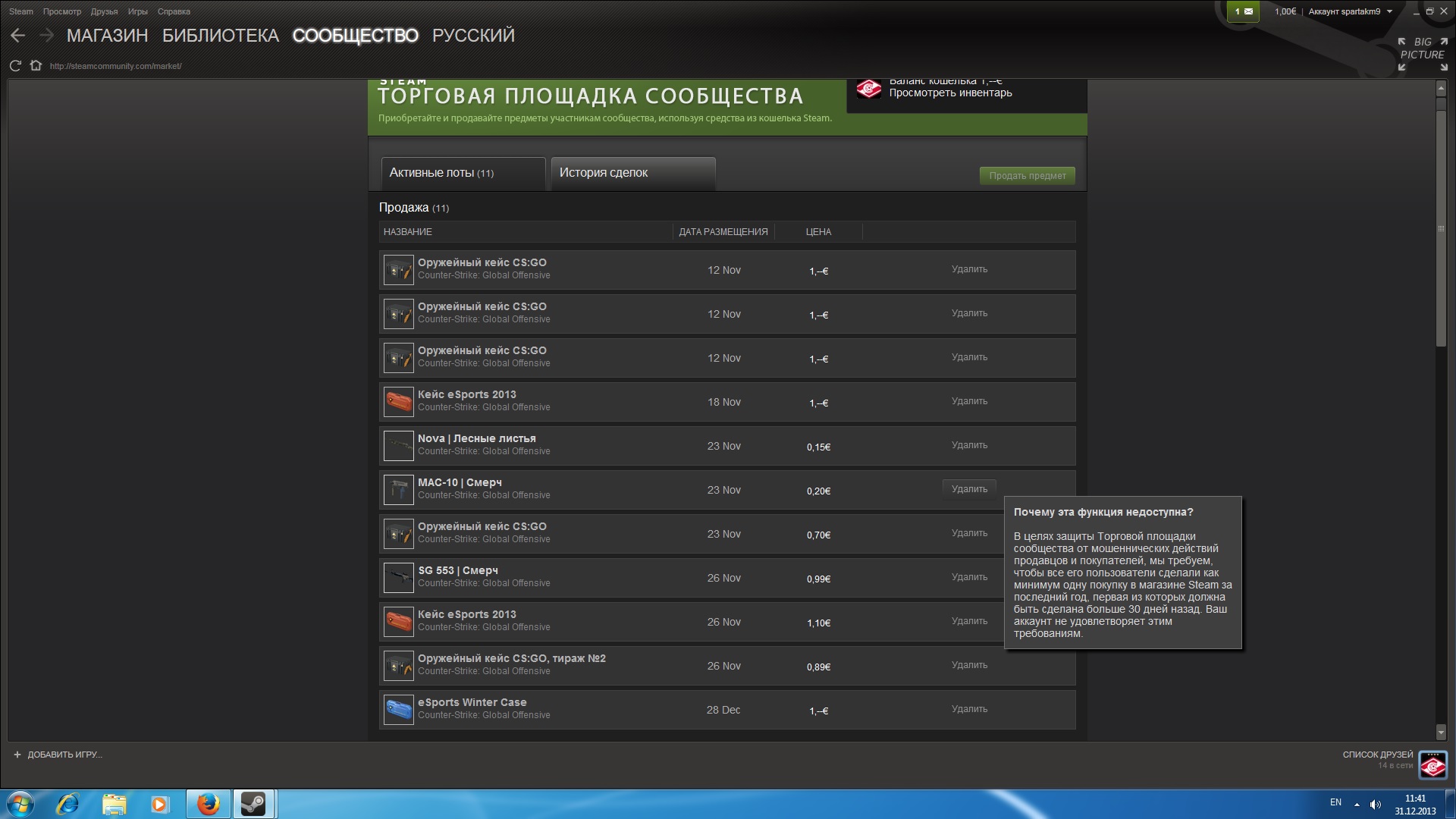This screenshot has width=1456, height=819.
Task: Remove тираж №2 case listing
Action: point(969,665)
